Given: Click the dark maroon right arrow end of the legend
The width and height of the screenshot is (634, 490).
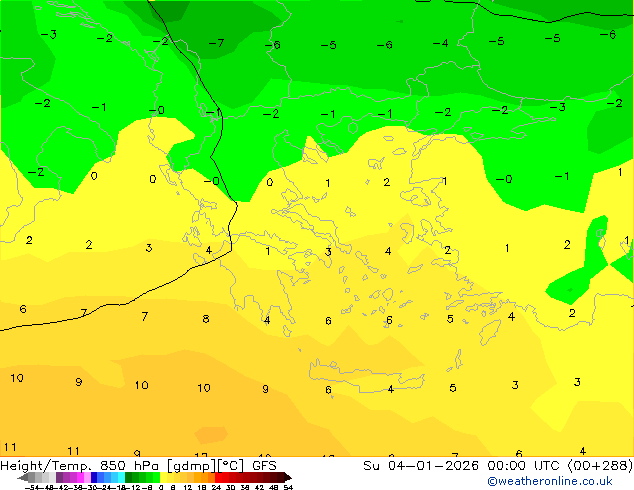Looking at the screenshot, I should click(288, 477).
